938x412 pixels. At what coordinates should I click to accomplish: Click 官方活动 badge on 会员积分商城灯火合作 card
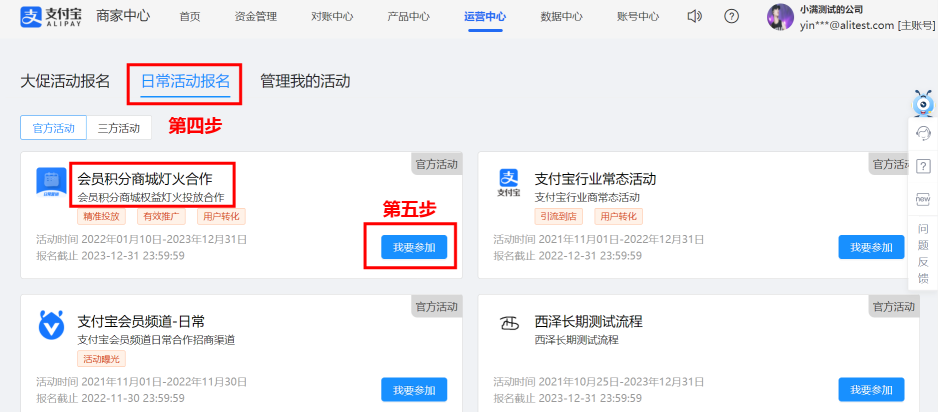[x=437, y=163]
